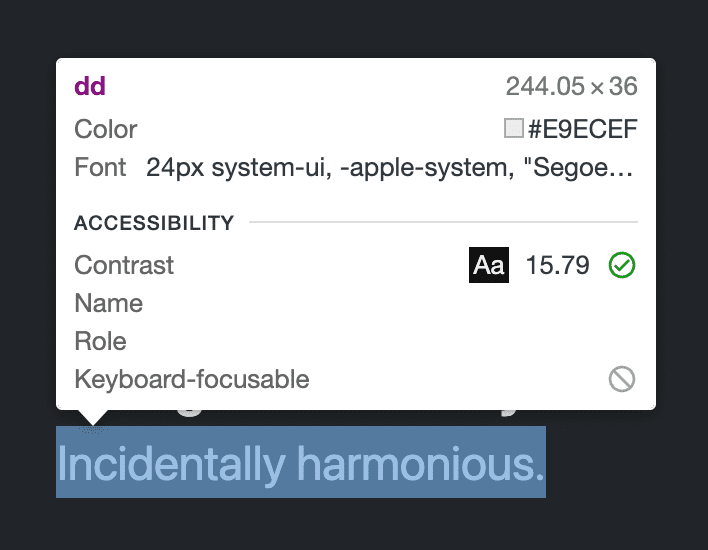Image resolution: width=708 pixels, height=550 pixels.
Task: Click the Keyboard-focusable row label
Action: 192,379
